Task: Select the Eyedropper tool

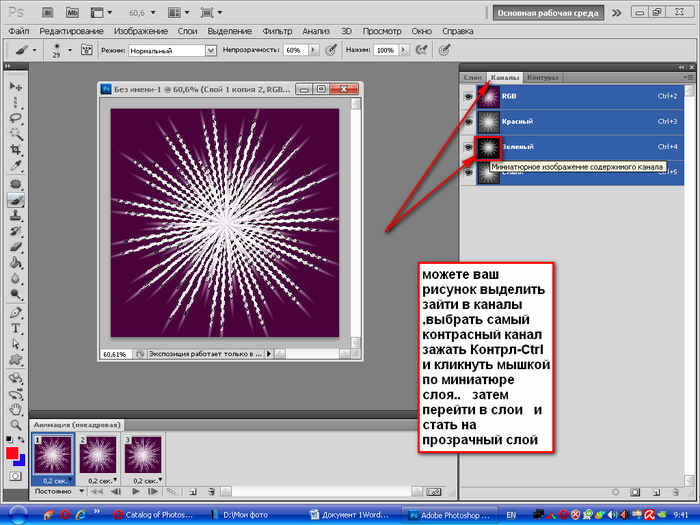Action: click(16, 166)
